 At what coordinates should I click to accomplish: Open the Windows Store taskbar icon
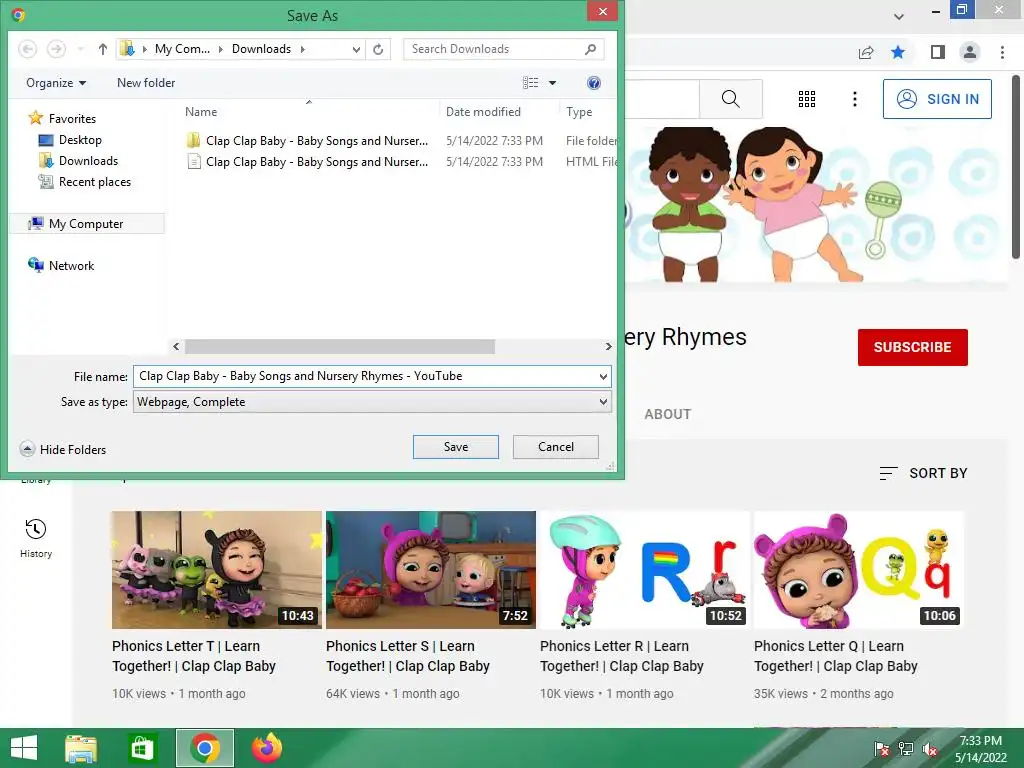click(142, 748)
